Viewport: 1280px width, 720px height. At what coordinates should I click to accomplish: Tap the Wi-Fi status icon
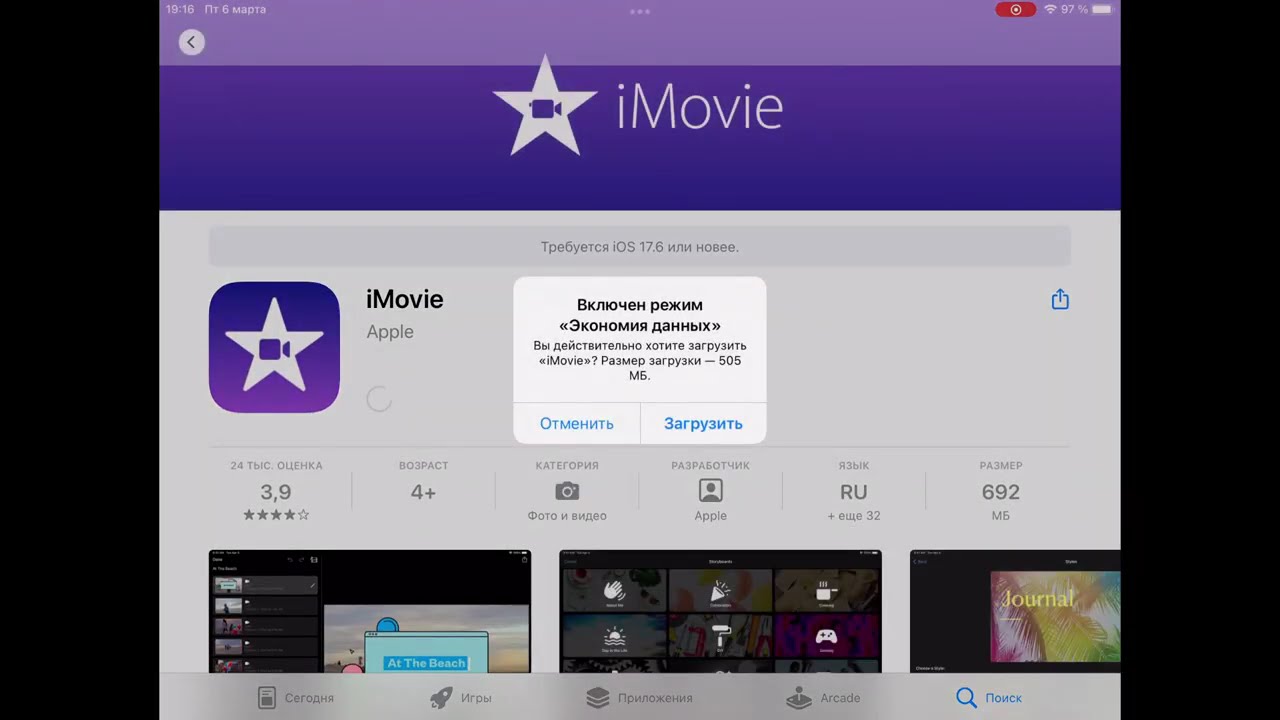click(1050, 9)
